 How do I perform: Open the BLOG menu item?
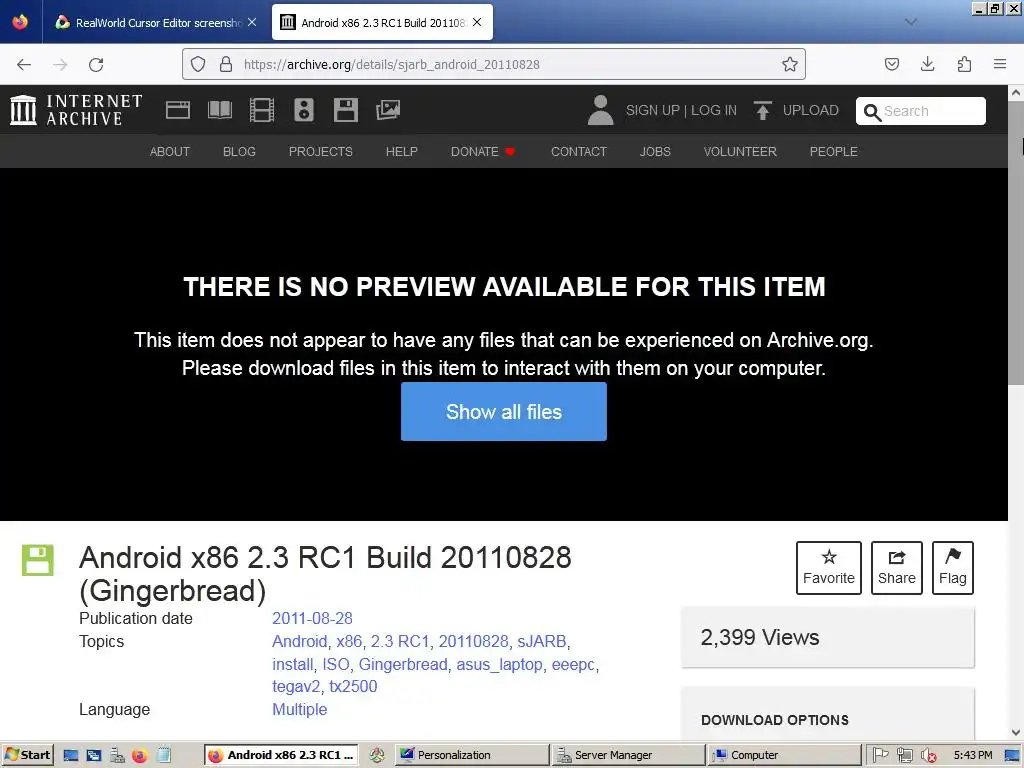239,152
